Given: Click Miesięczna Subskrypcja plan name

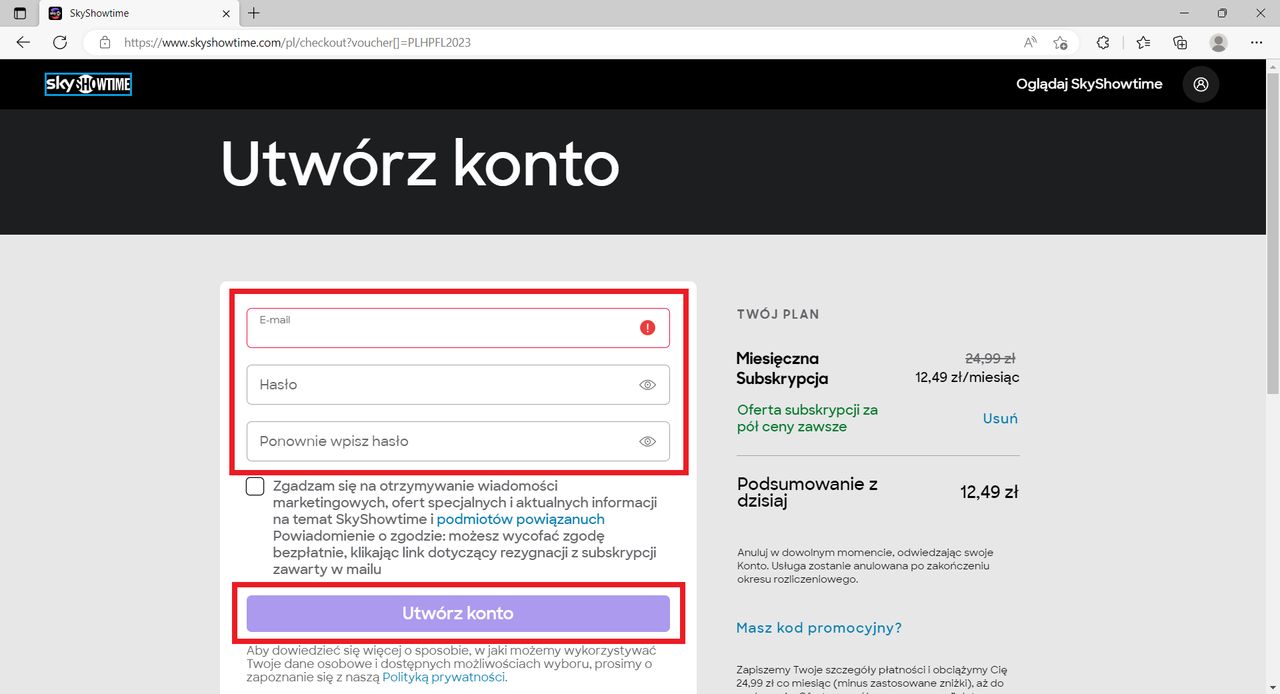Looking at the screenshot, I should pyautogui.click(x=782, y=368).
